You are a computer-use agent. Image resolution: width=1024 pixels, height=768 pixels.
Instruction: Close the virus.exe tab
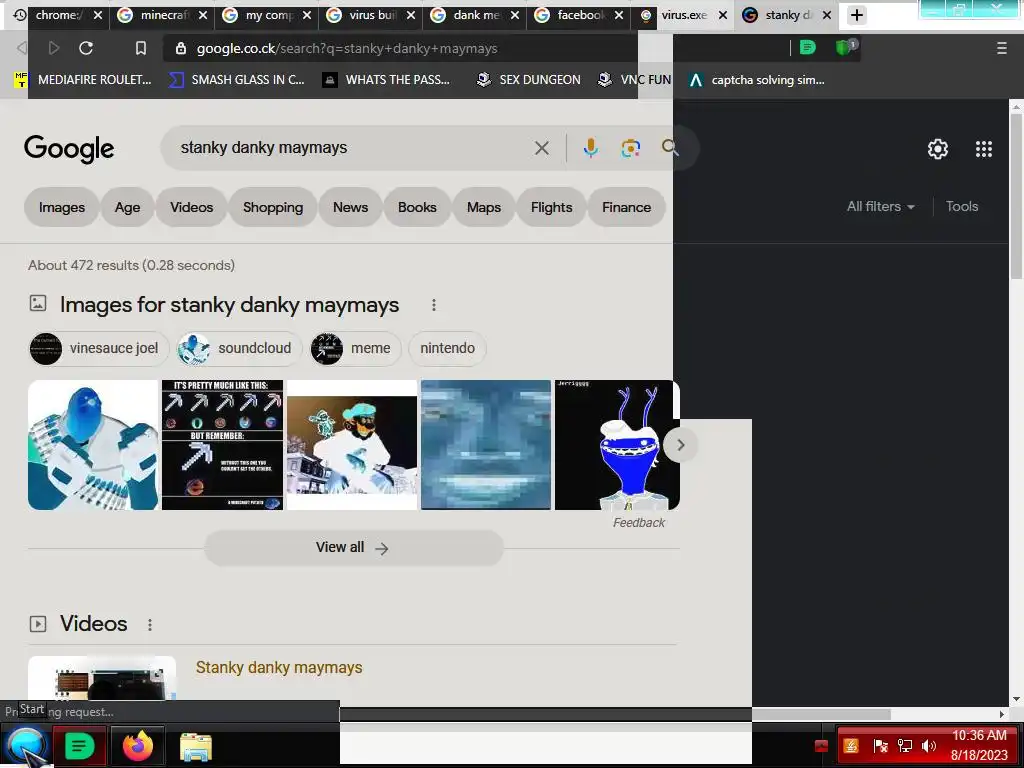click(x=723, y=15)
